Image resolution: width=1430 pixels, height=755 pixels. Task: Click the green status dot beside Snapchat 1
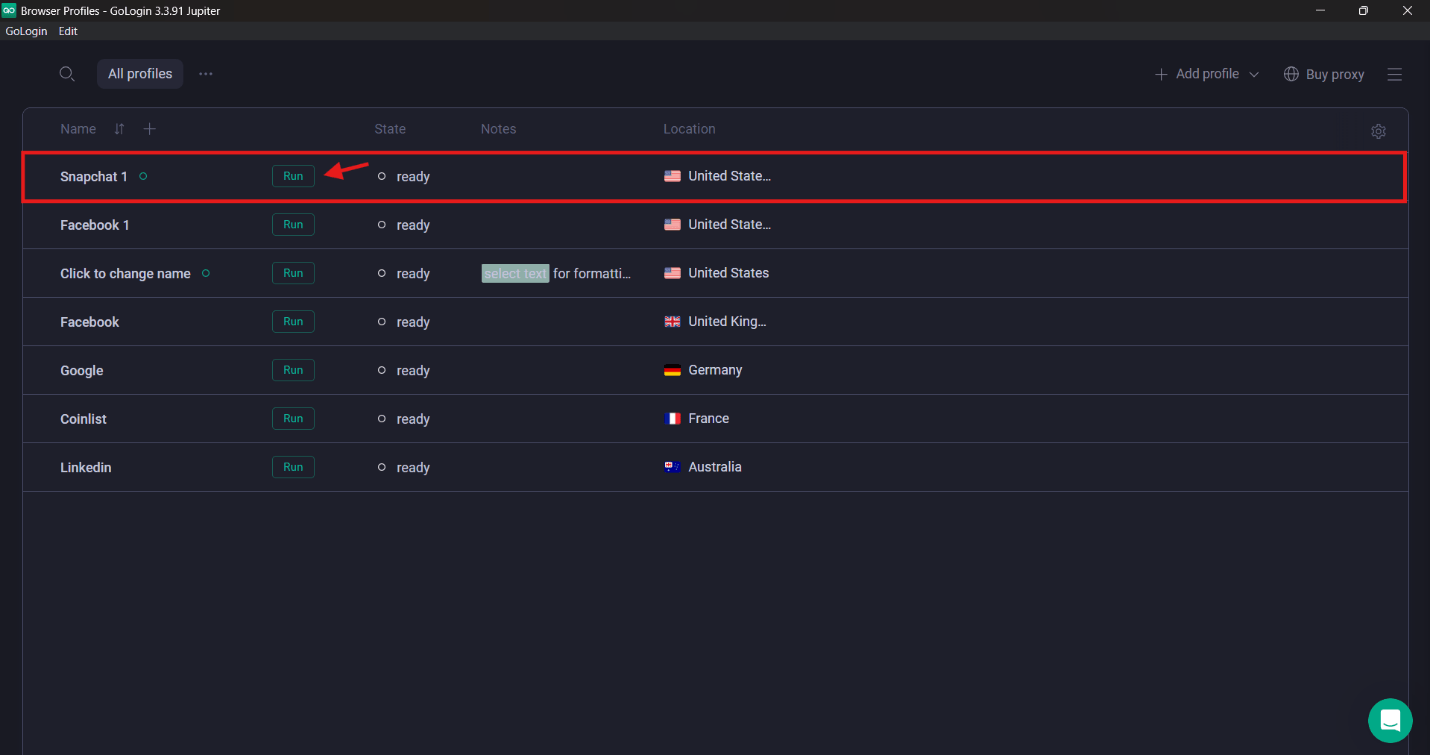coord(143,176)
